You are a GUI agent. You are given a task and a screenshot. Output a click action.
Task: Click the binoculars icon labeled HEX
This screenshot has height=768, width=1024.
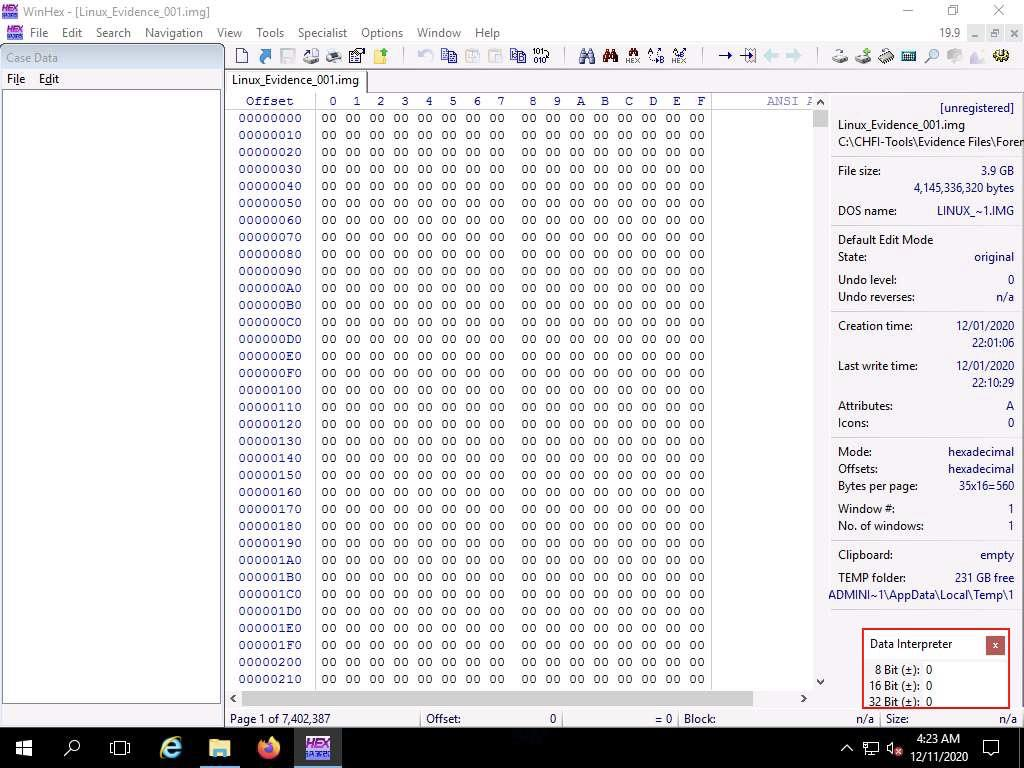[633, 56]
